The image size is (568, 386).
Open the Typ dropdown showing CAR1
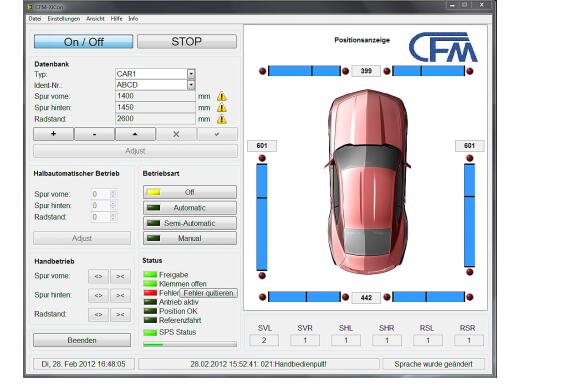191,74
